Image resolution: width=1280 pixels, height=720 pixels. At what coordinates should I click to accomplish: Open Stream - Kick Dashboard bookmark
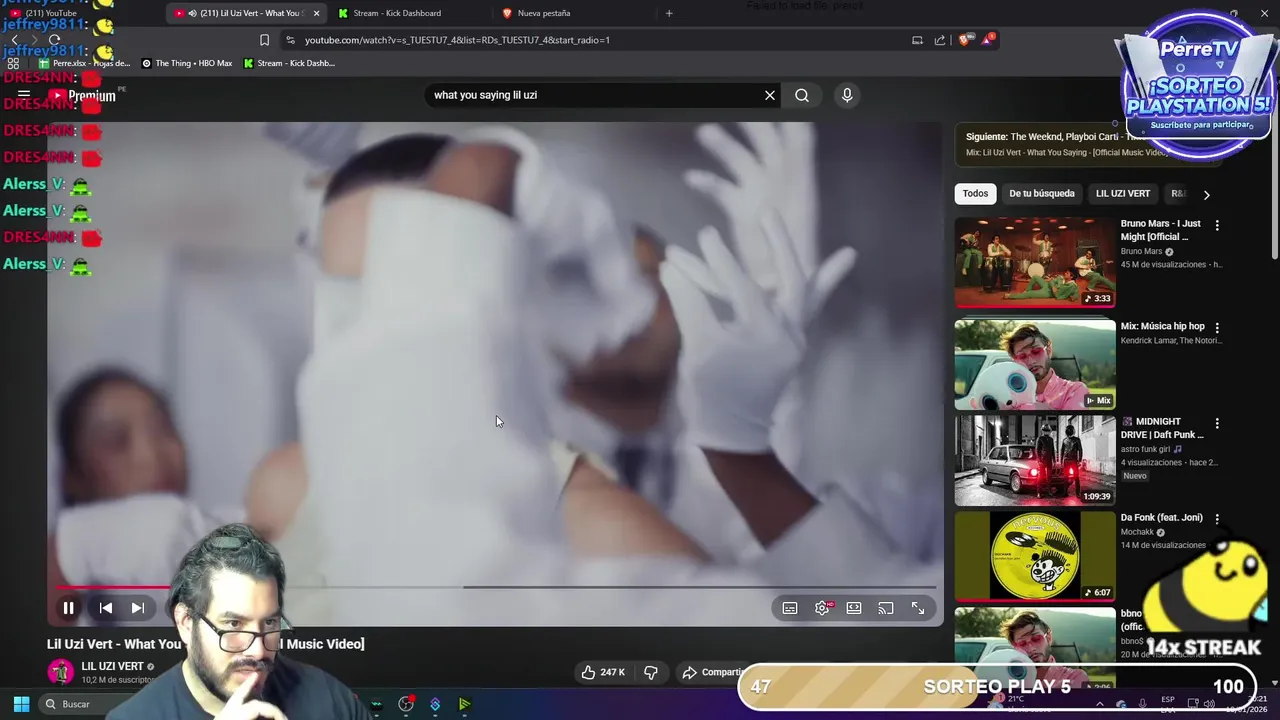289,63
